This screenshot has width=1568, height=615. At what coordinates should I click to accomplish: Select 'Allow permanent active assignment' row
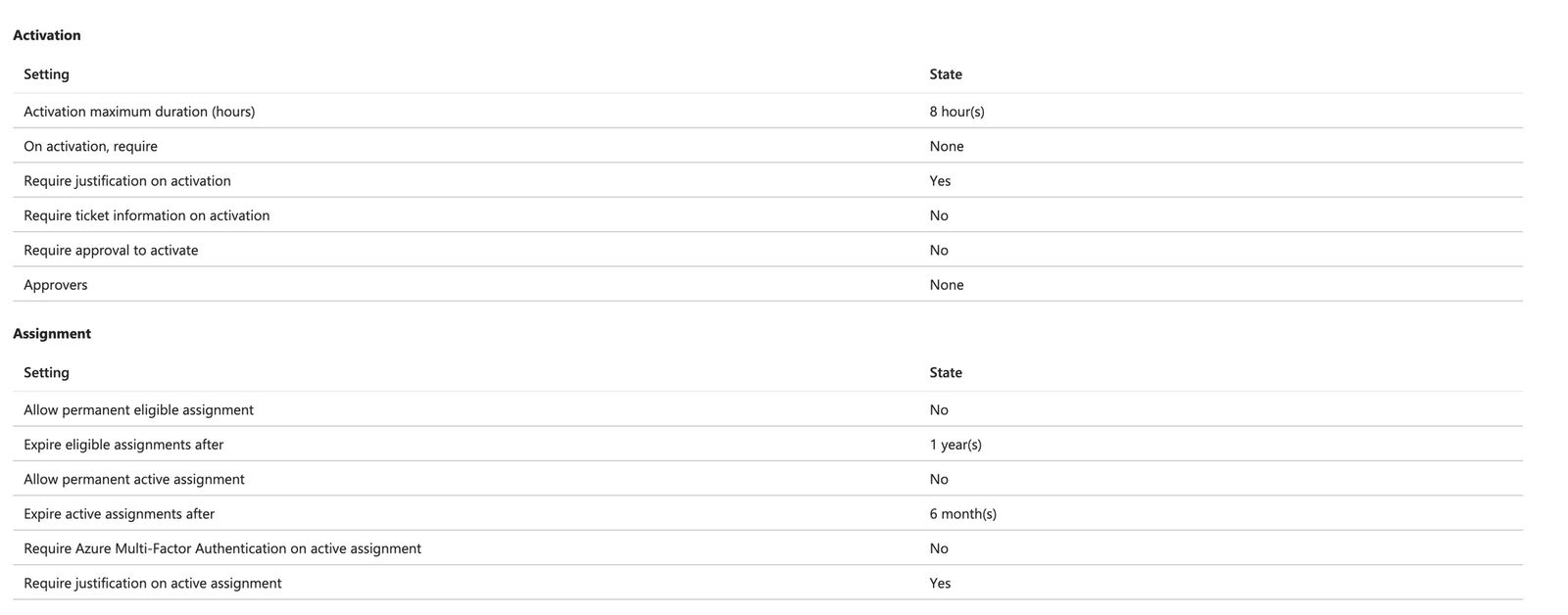click(x=134, y=480)
